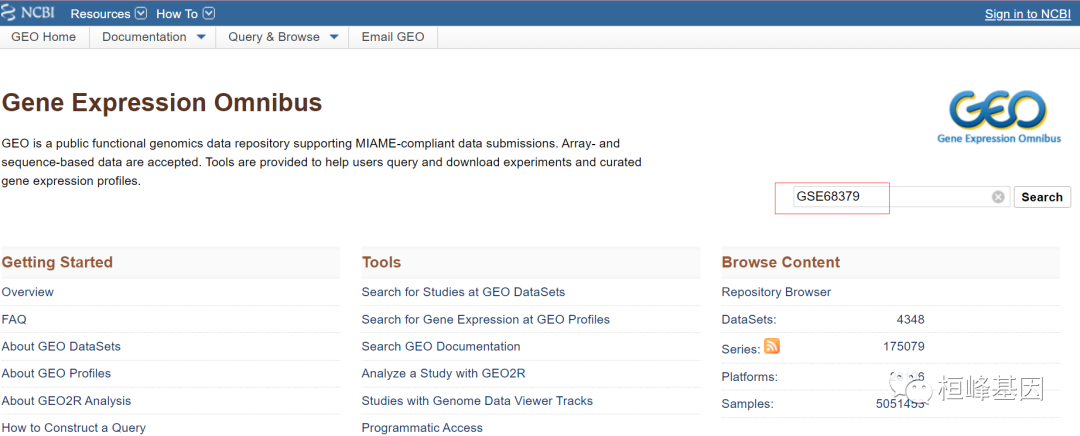Click the GEO Gene Expression Omnibus logo
Screen dimensions: 1080x436
pyautogui.click(x=999, y=116)
